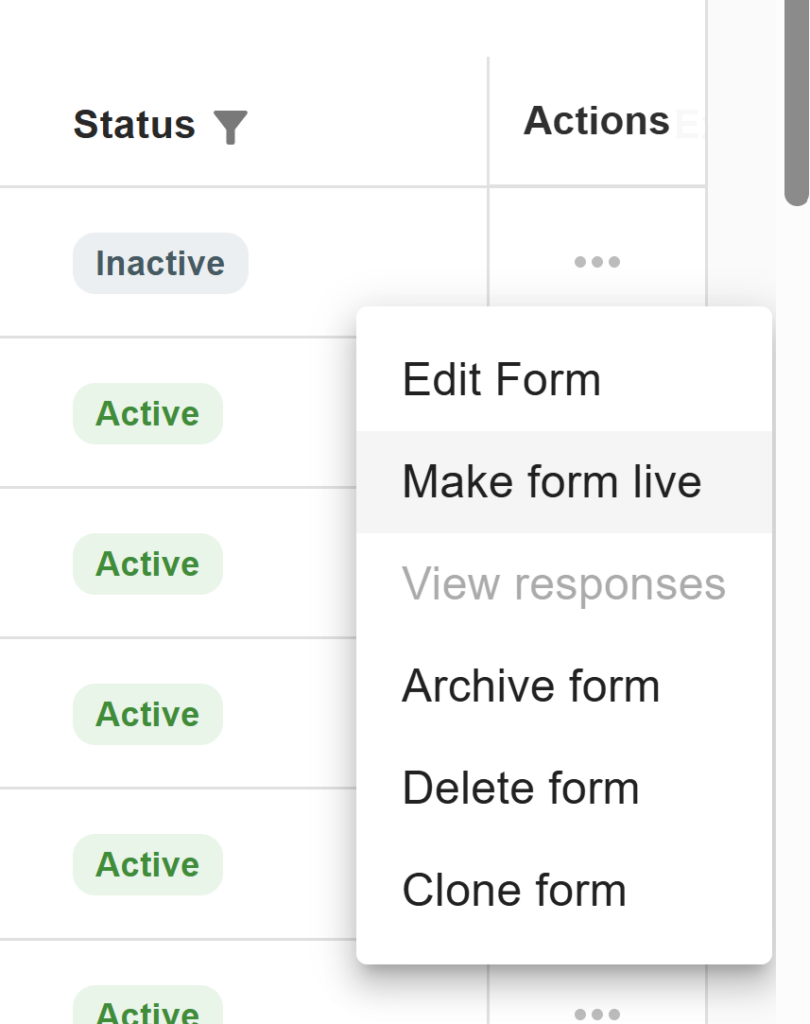810x1024 pixels.
Task: Click the second Active status badge
Action: (x=148, y=564)
